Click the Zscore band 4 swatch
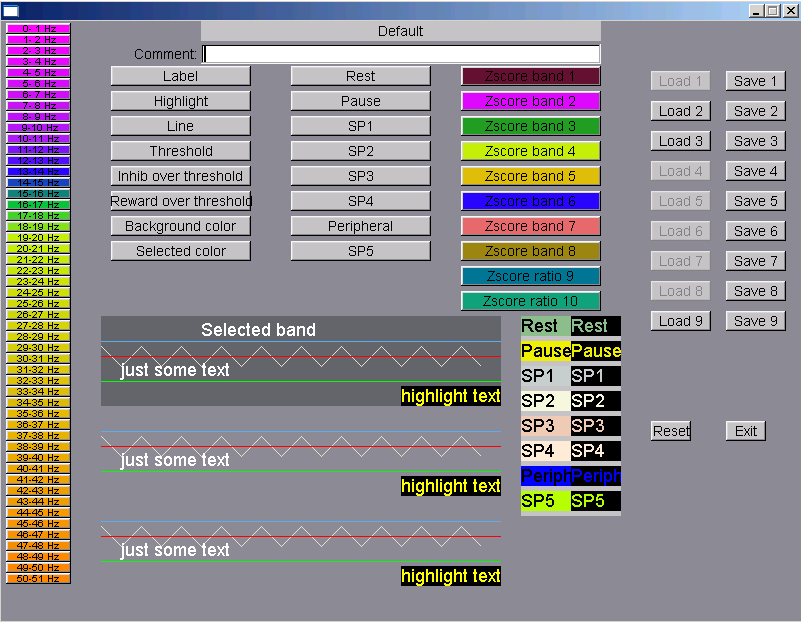801x622 pixels. tap(530, 151)
